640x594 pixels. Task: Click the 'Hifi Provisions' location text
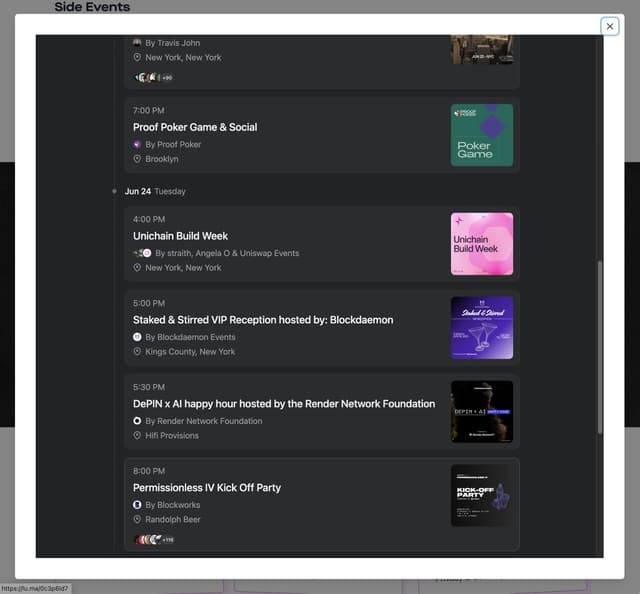point(172,436)
